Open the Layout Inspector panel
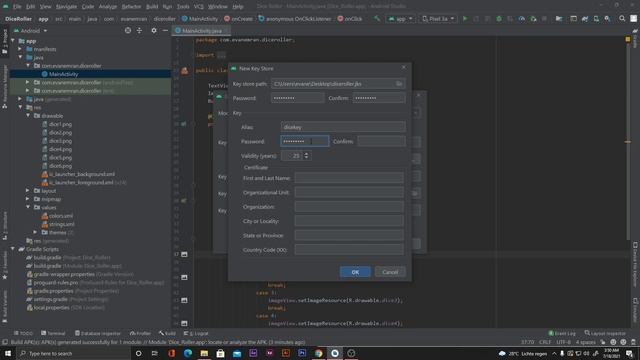Image resolution: width=640 pixels, height=360 pixels. 605,333
